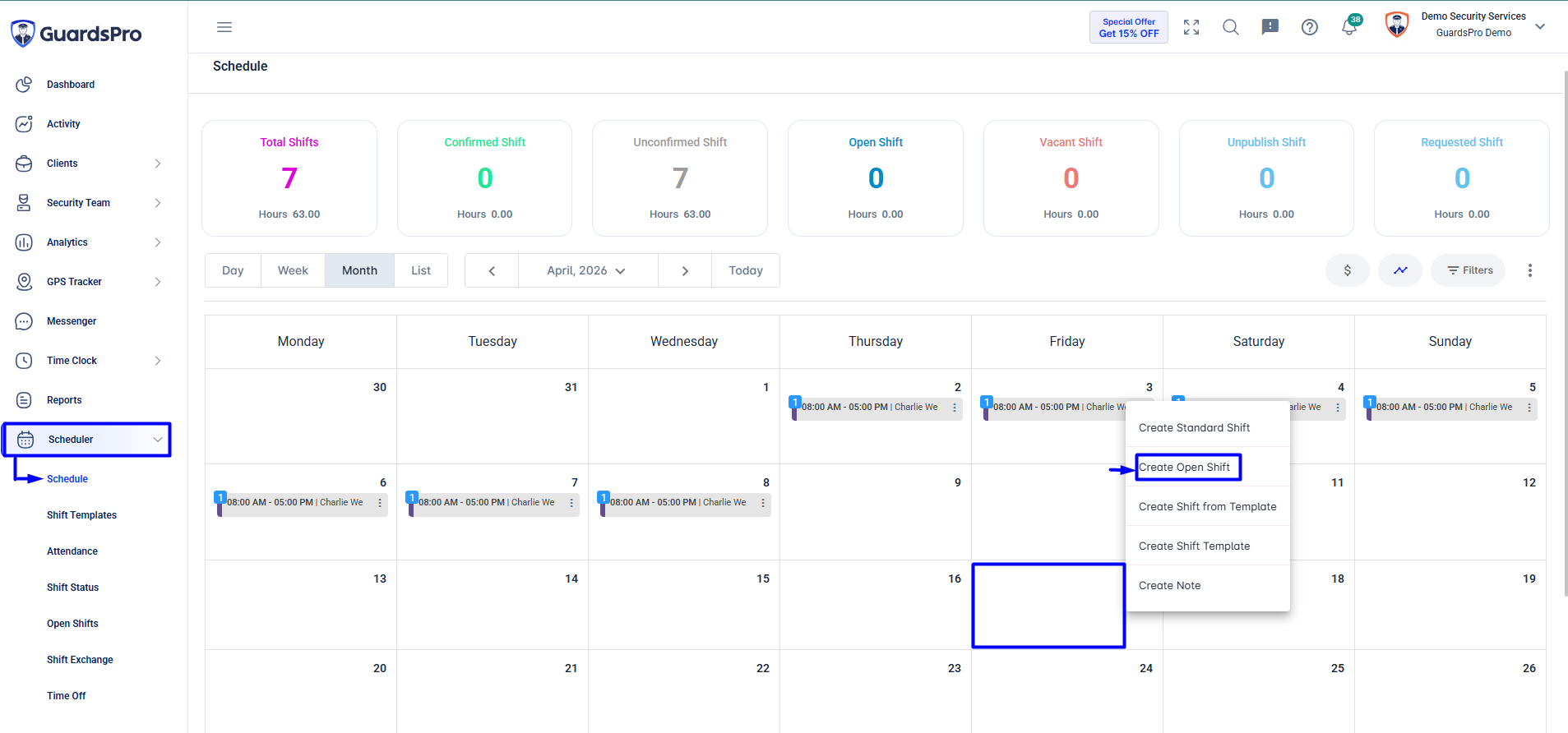Choose Create Shift Template
Viewport: 1568px width, 733px height.
tap(1207, 546)
